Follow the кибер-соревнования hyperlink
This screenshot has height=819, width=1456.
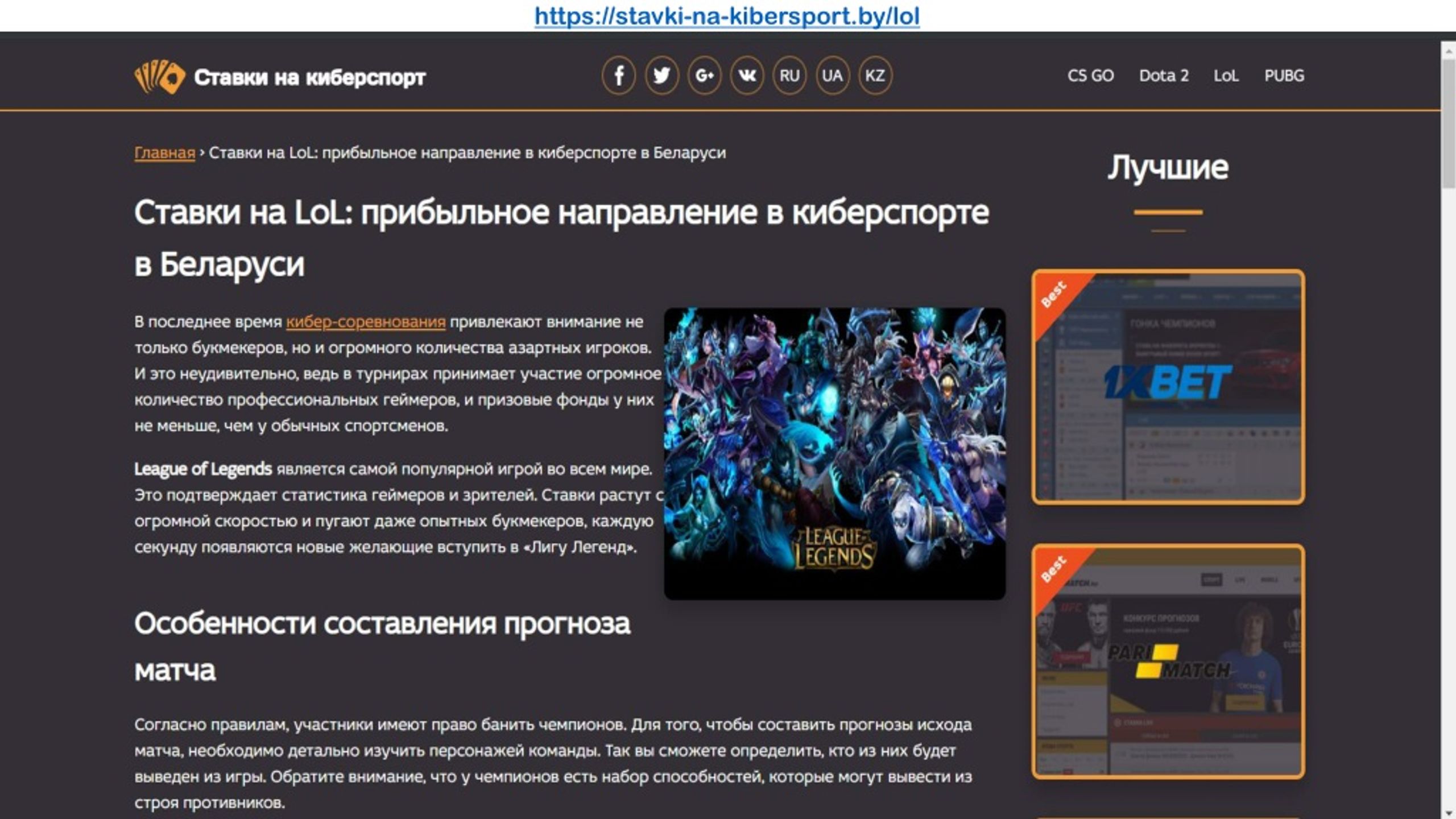(366, 322)
